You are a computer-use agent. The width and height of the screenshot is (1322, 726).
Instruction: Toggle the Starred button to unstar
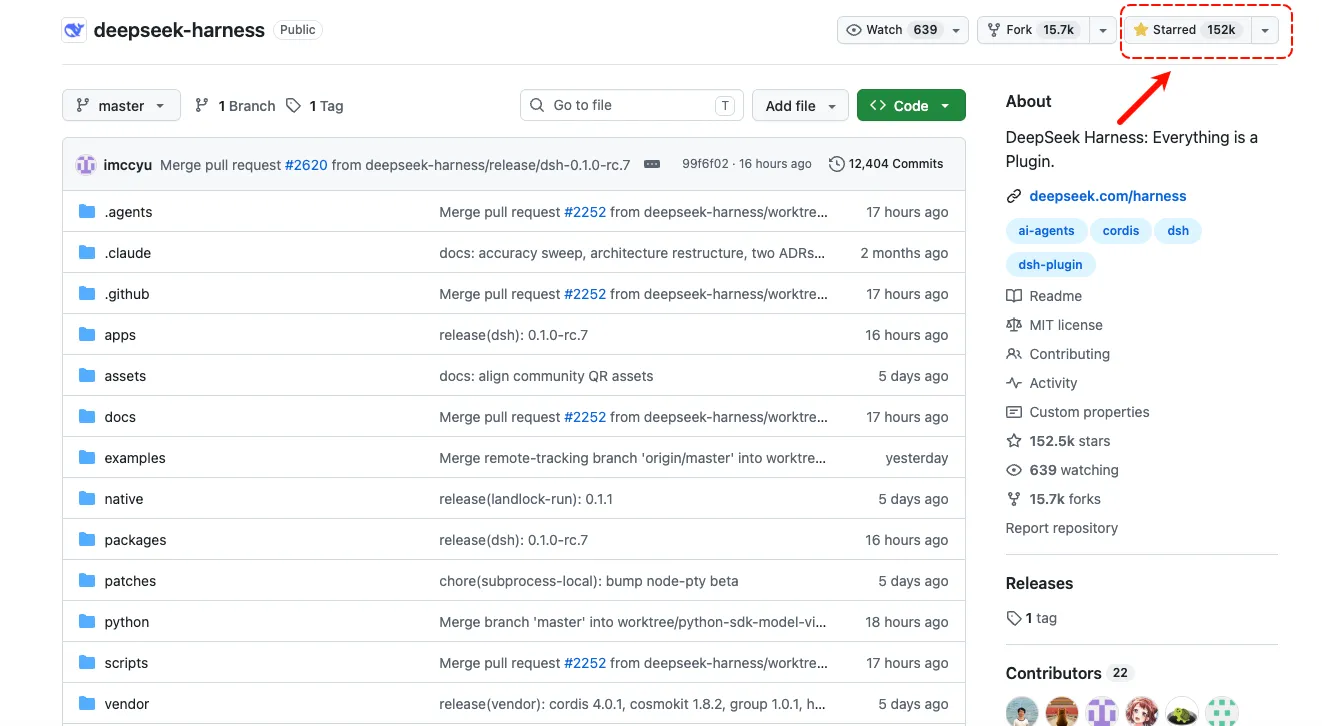[1187, 30]
